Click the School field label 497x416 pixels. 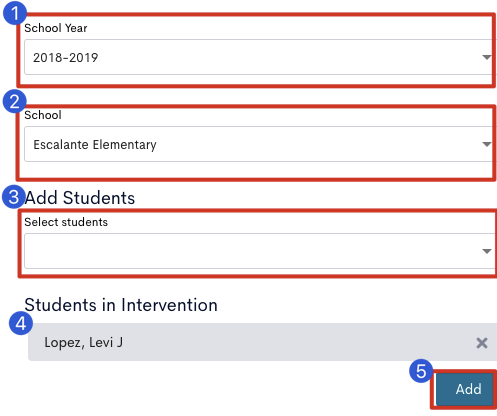43,115
